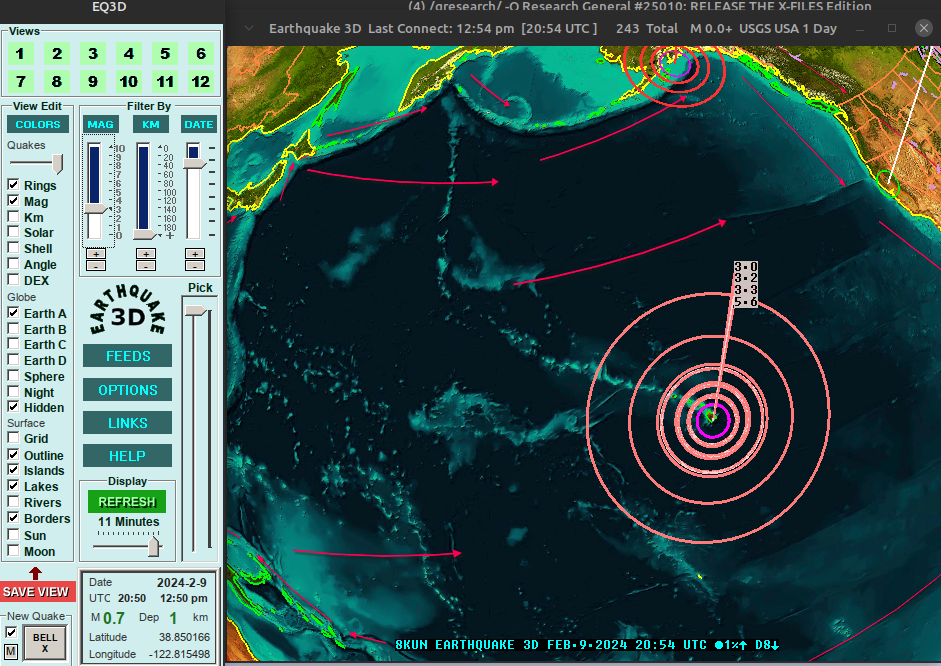
Task: Click the MAG filter slider handle
Action: (x=96, y=208)
